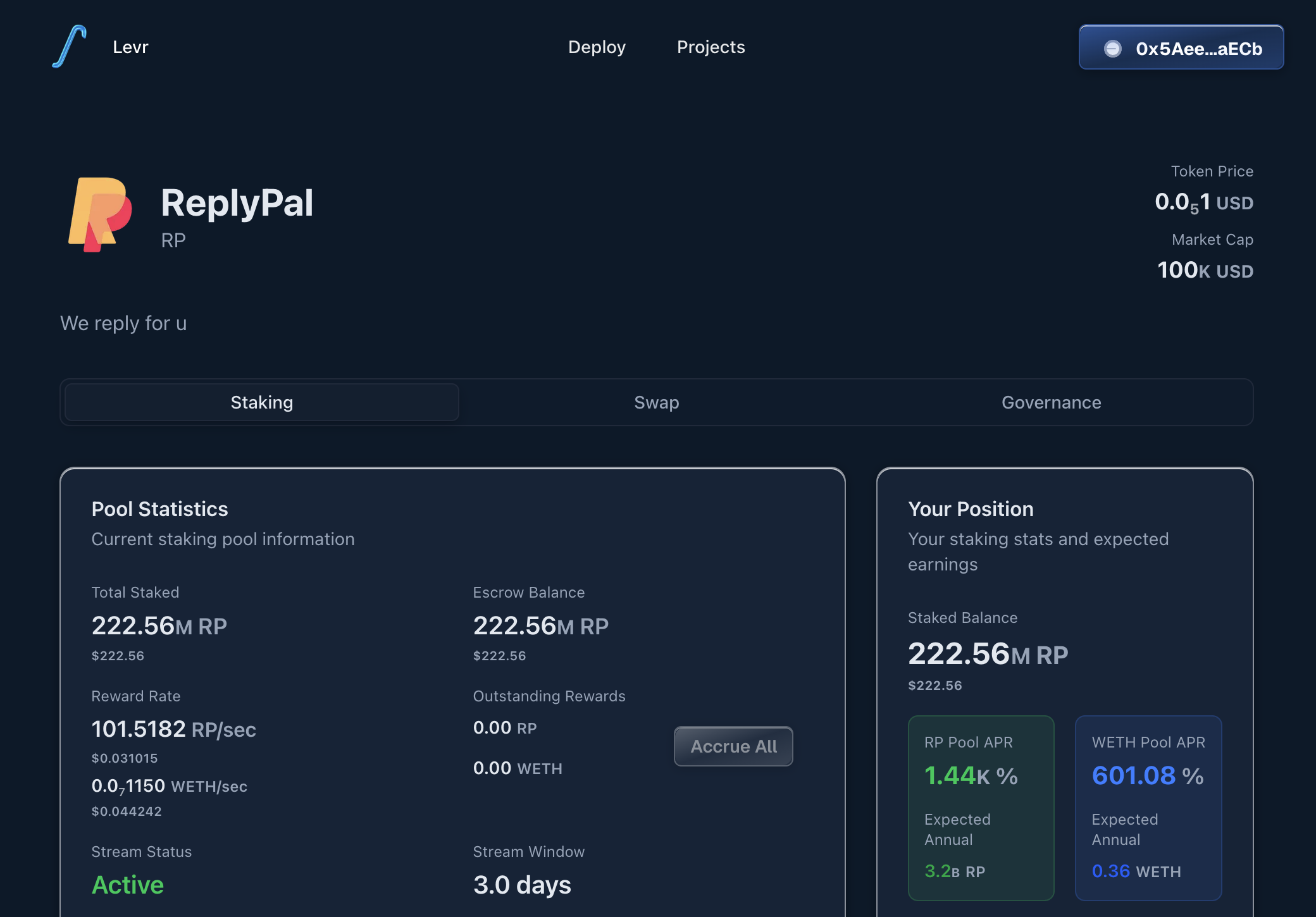1316x917 pixels.
Task: Switch to the Staking tab
Action: (261, 402)
